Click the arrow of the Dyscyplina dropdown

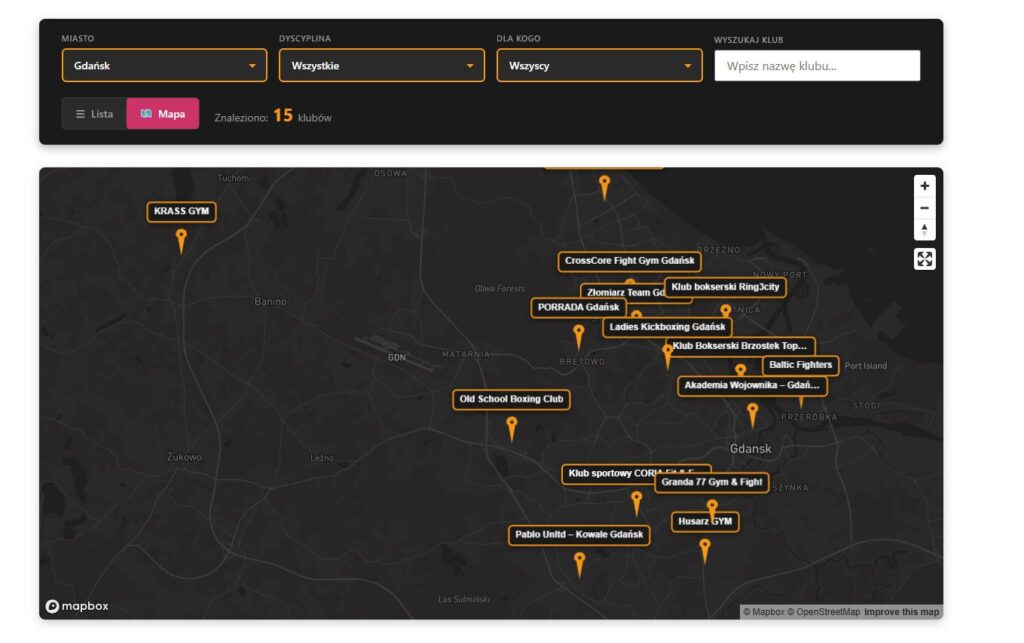pyautogui.click(x=470, y=66)
